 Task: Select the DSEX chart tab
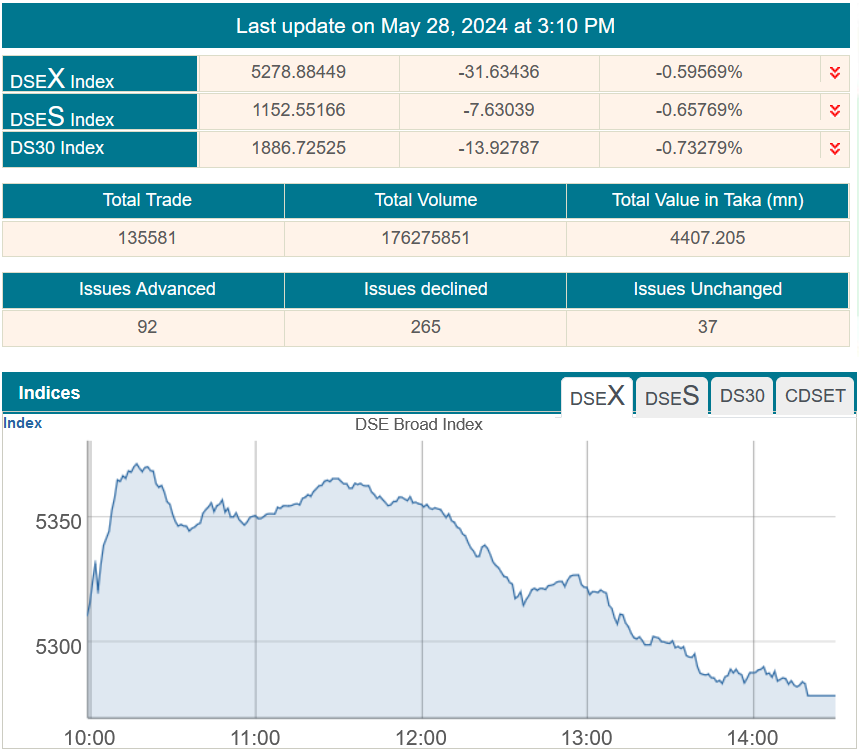click(597, 396)
